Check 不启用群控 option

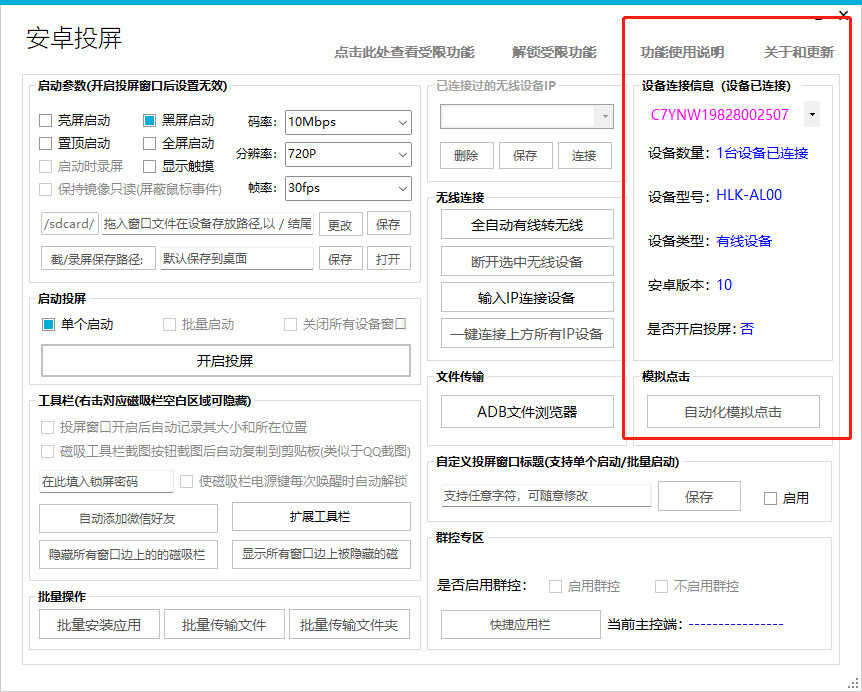[661, 586]
